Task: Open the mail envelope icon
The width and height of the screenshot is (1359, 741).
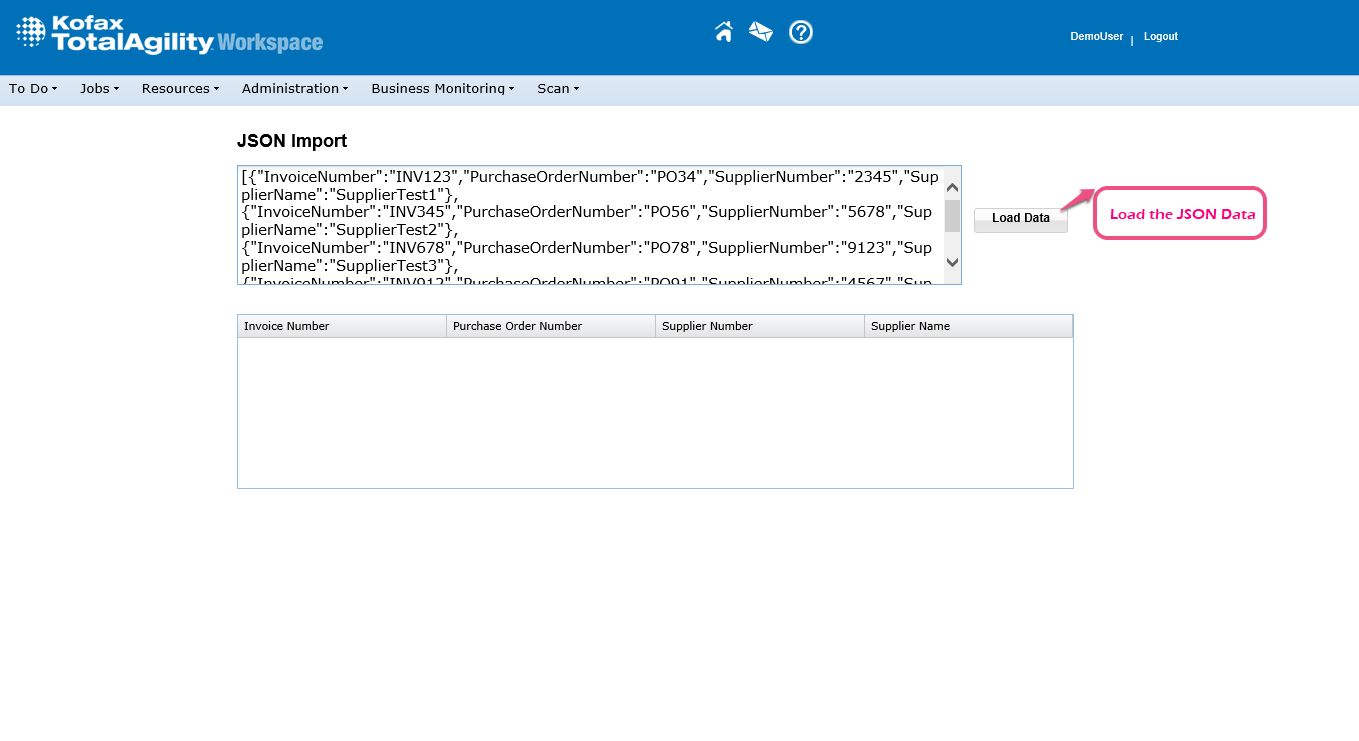Action: pos(761,32)
